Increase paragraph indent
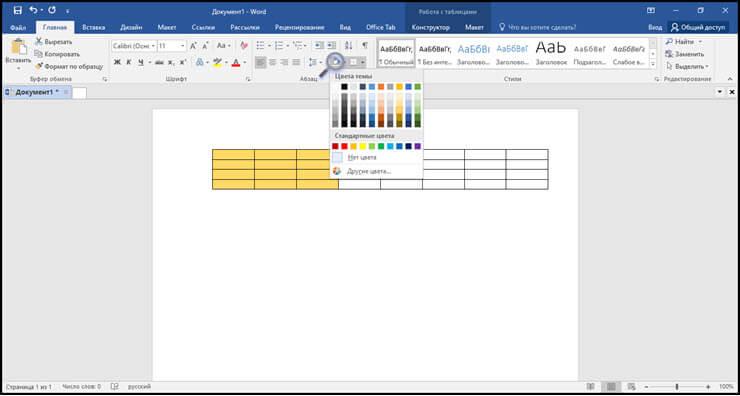 [332, 46]
